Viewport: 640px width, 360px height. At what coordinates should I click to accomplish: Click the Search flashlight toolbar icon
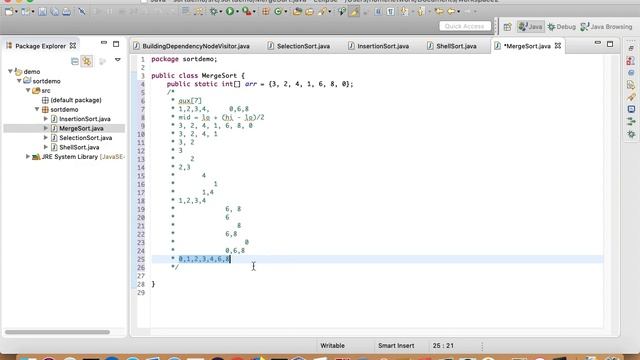[x=322, y=11]
